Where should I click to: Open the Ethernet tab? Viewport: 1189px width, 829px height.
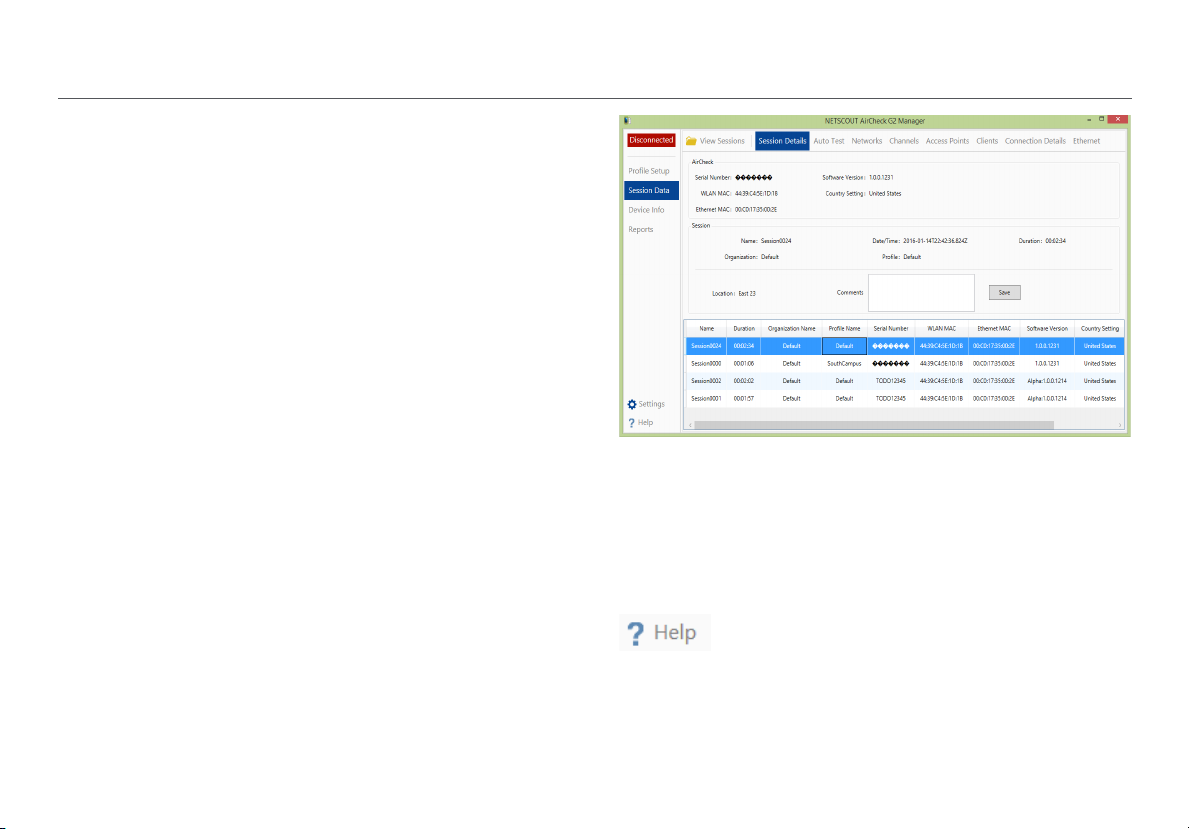coord(1087,141)
